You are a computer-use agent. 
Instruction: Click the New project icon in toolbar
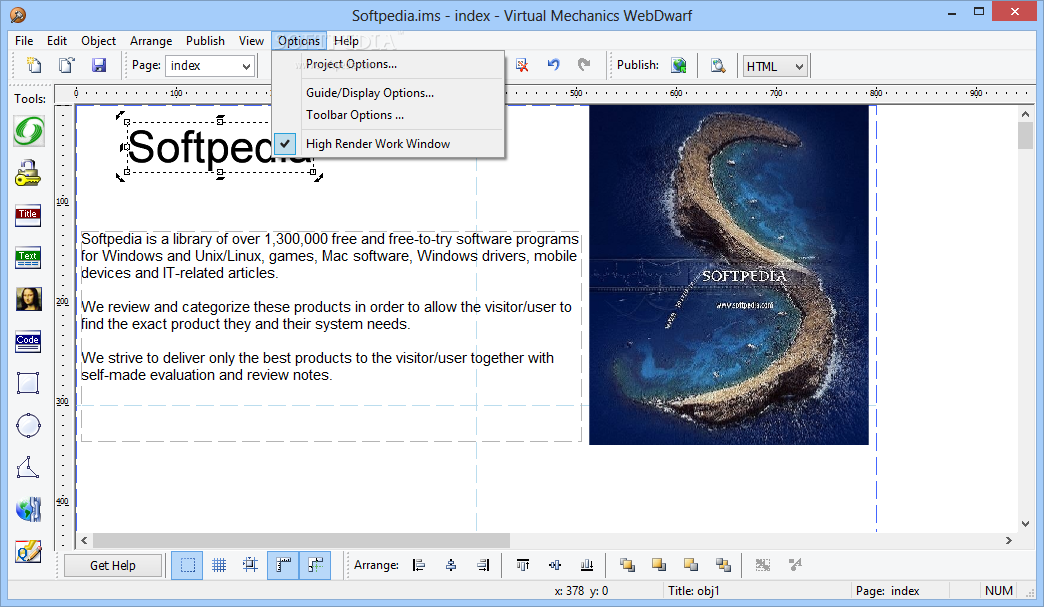point(34,65)
